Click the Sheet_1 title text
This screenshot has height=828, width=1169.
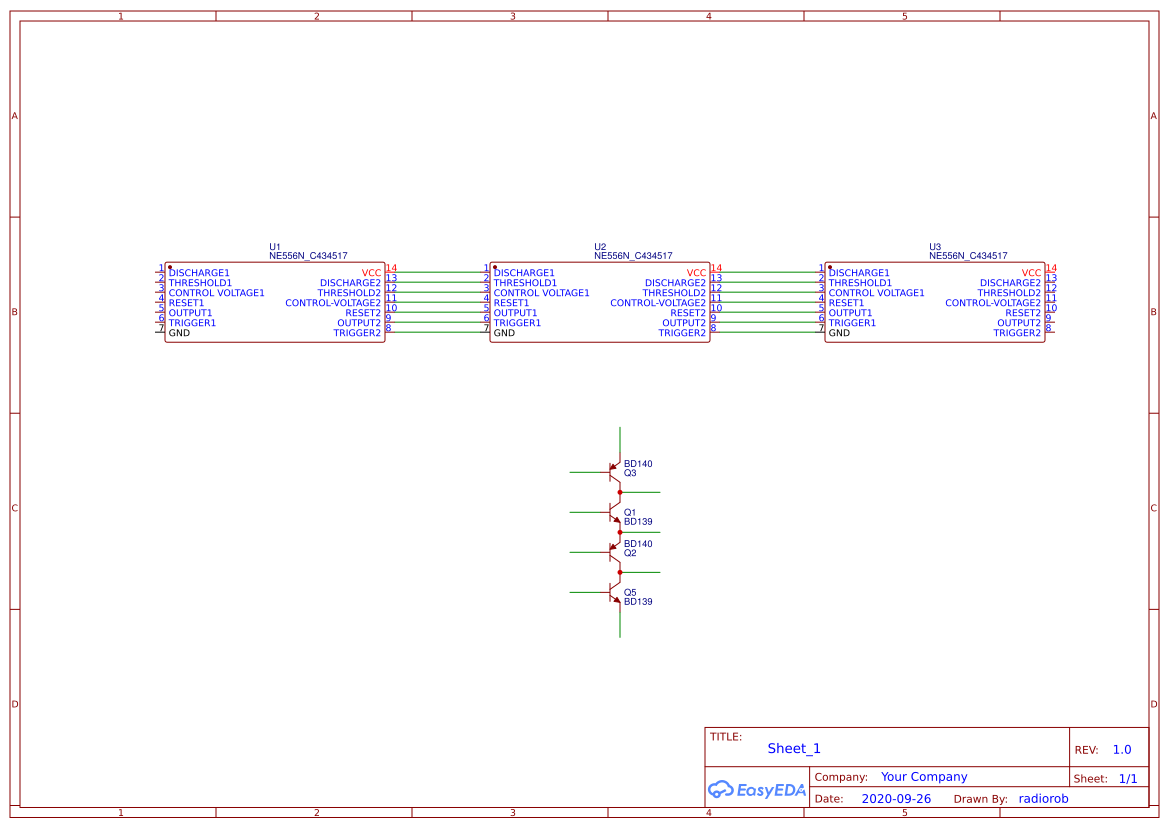794,748
